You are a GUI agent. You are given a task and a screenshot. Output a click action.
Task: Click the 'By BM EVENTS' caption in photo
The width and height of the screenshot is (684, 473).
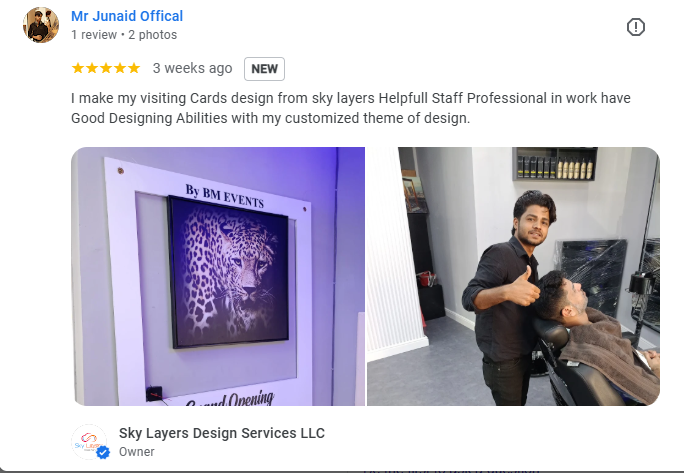point(225,196)
